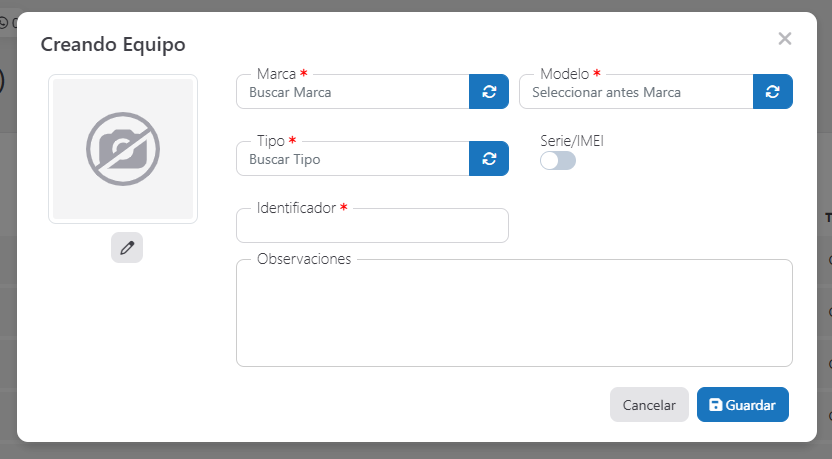The image size is (832, 459).
Task: Click the Serie/IMEI label text
Action: click(571, 141)
